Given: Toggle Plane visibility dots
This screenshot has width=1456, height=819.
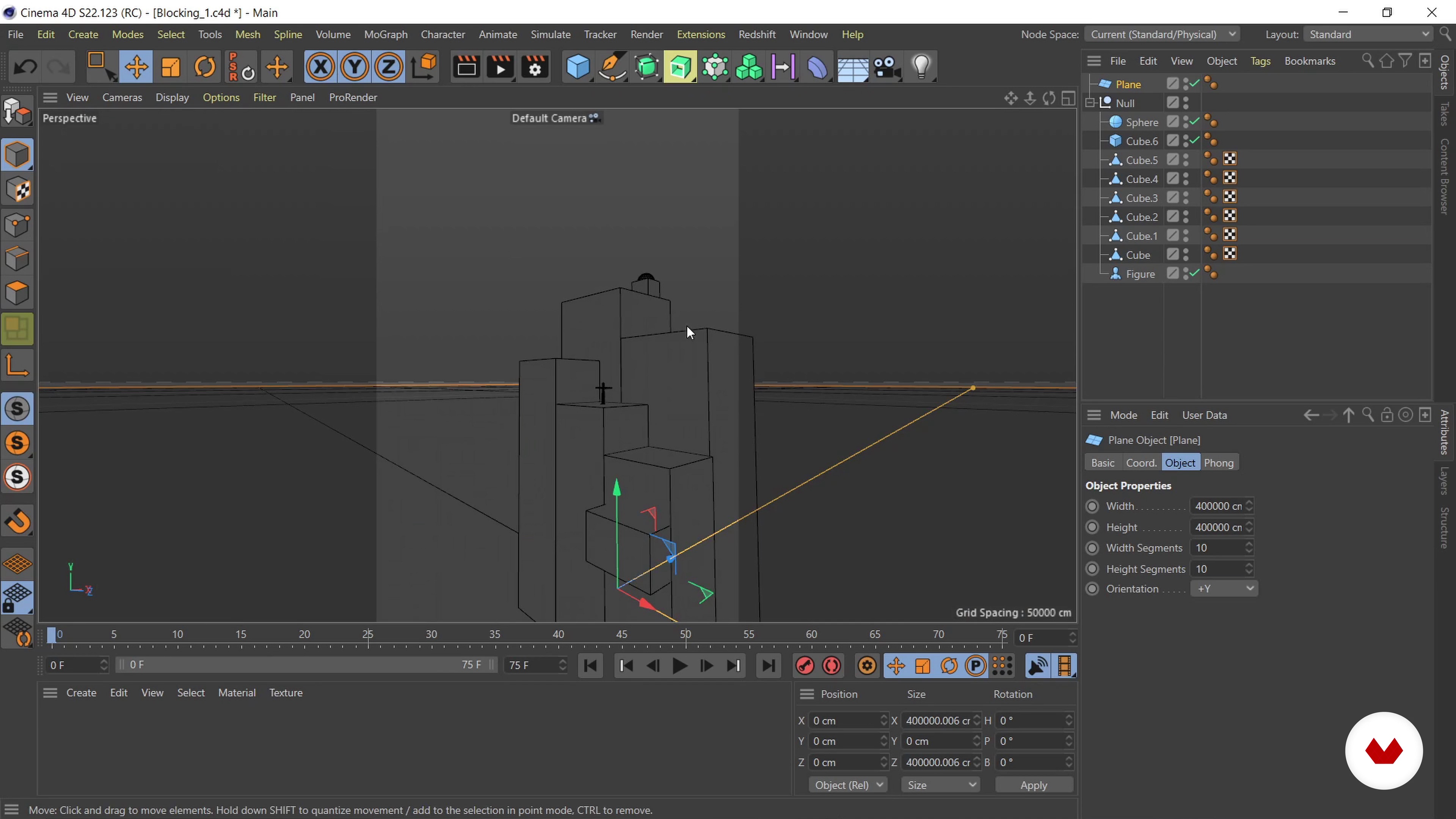Looking at the screenshot, I should pyautogui.click(x=1186, y=84).
